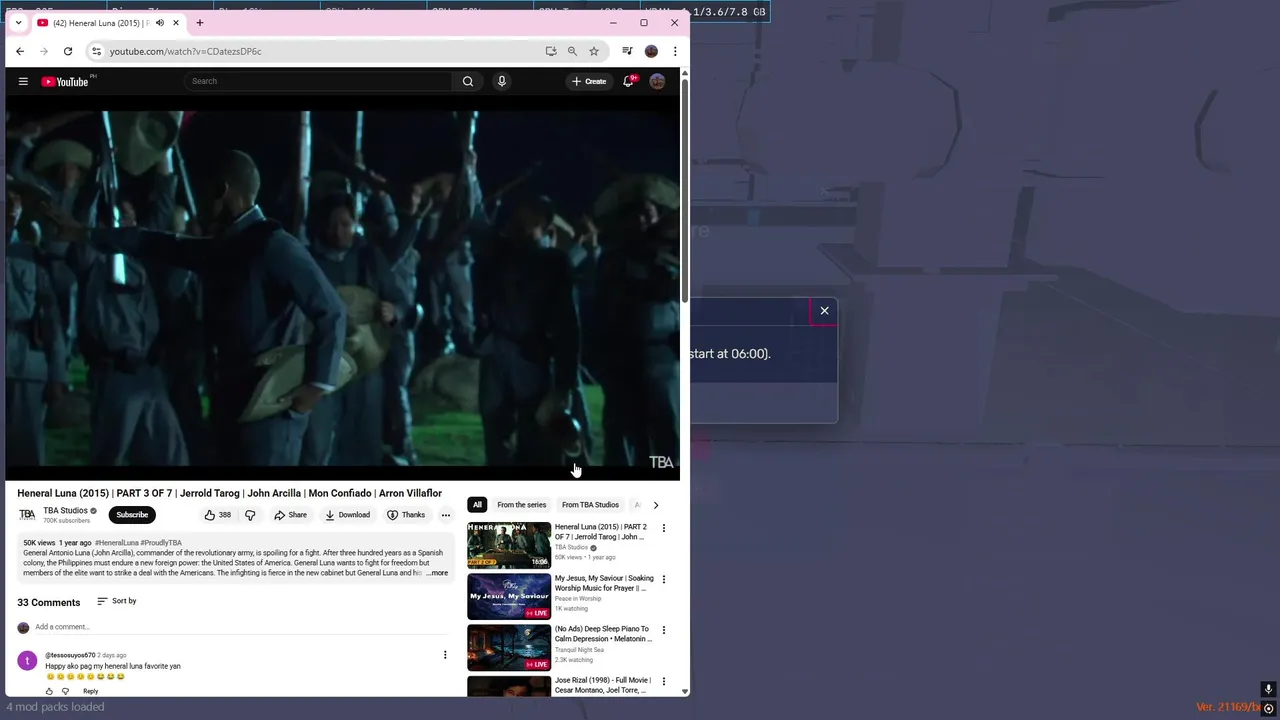The width and height of the screenshot is (1280, 720).
Task: Open media controls icon in browser toolbar
Action: pos(627,51)
